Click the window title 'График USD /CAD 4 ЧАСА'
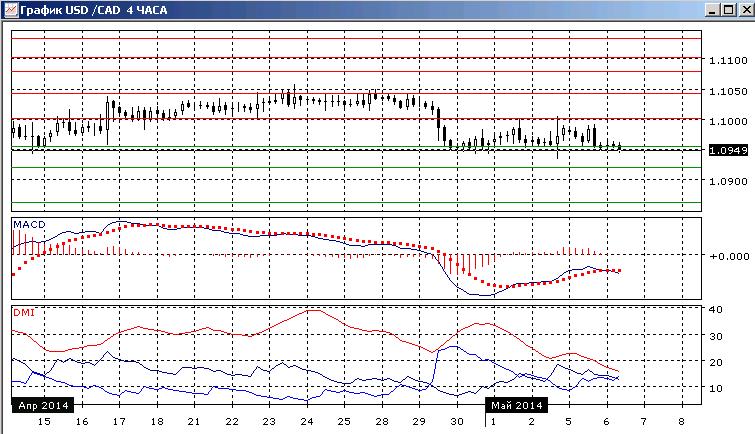This screenshot has height=434, width=755. pos(93,10)
